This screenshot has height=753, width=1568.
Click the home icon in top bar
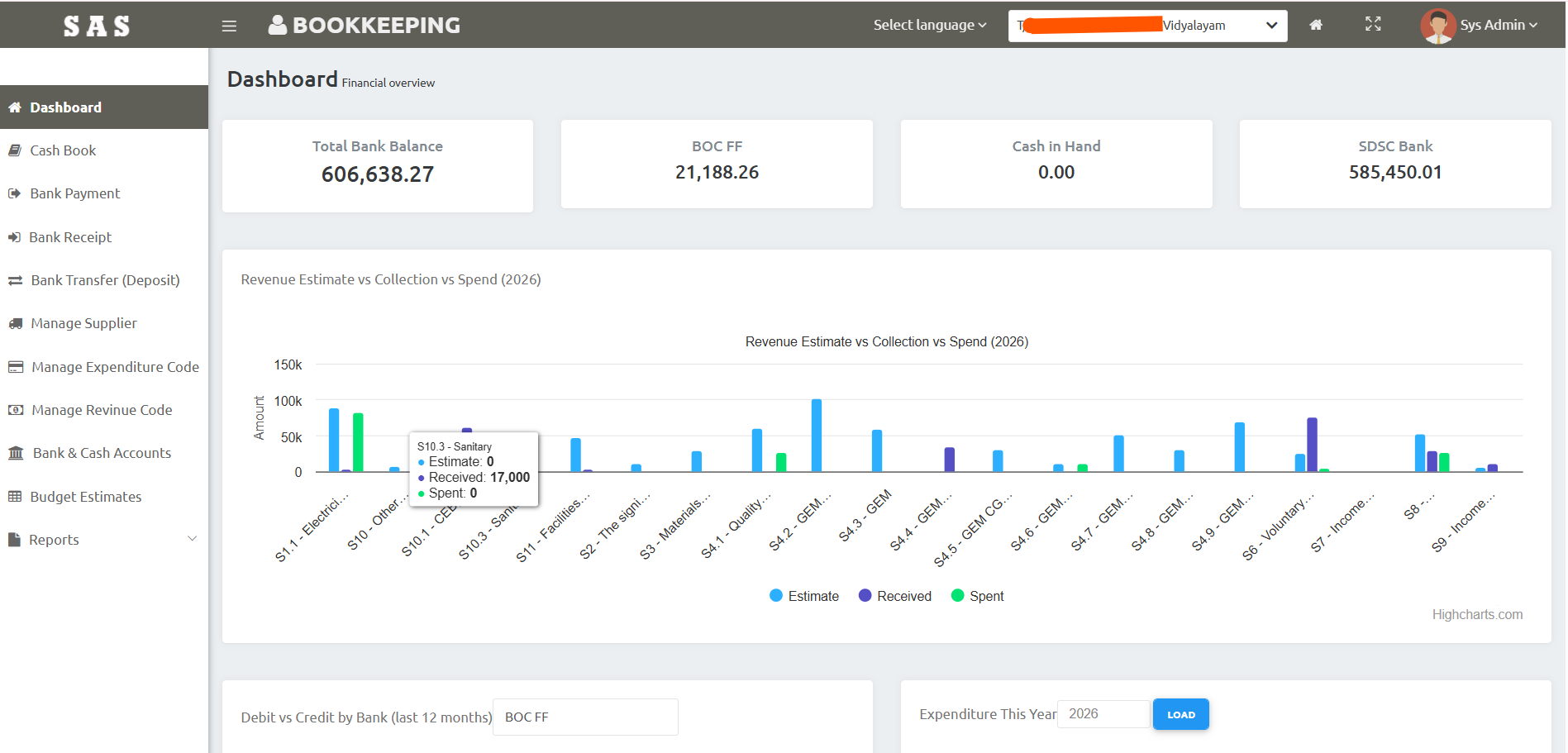[1315, 25]
